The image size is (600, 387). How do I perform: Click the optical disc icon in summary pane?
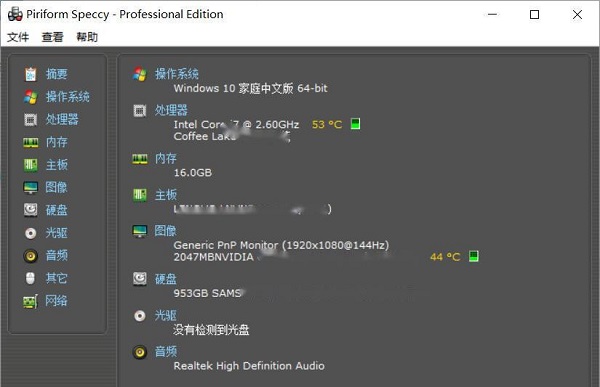140,316
